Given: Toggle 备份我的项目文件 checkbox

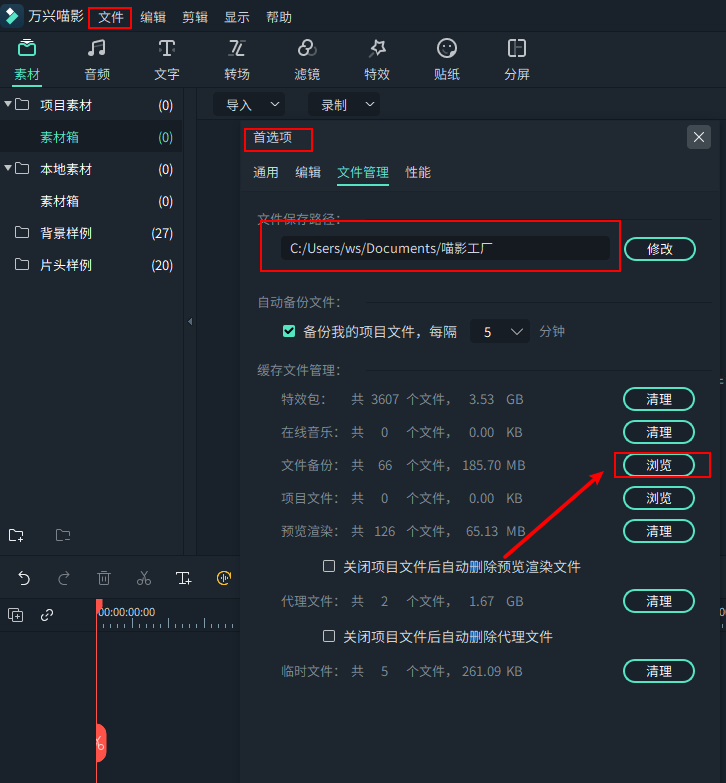Looking at the screenshot, I should tap(289, 331).
